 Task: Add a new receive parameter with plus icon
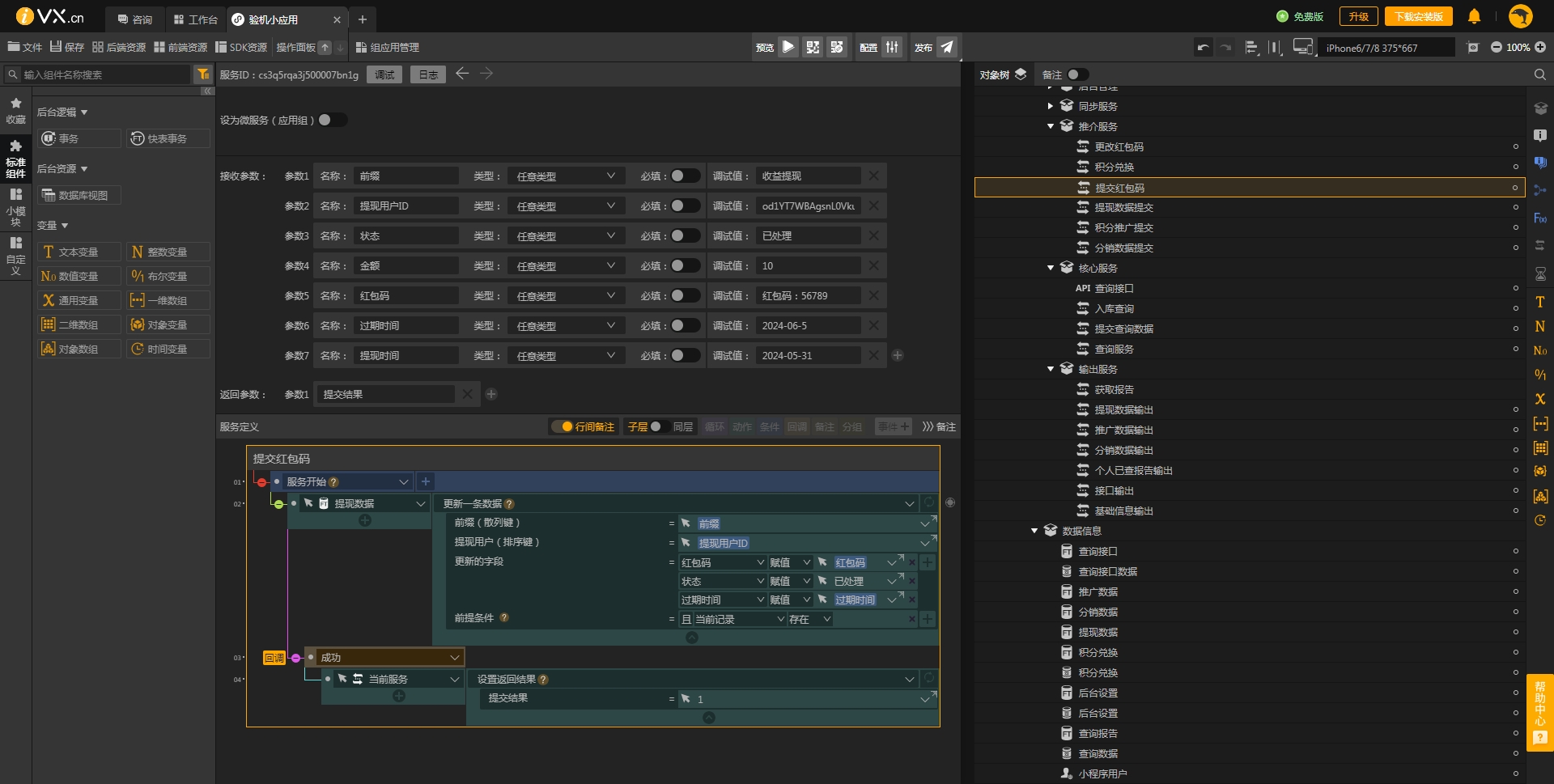[x=898, y=355]
